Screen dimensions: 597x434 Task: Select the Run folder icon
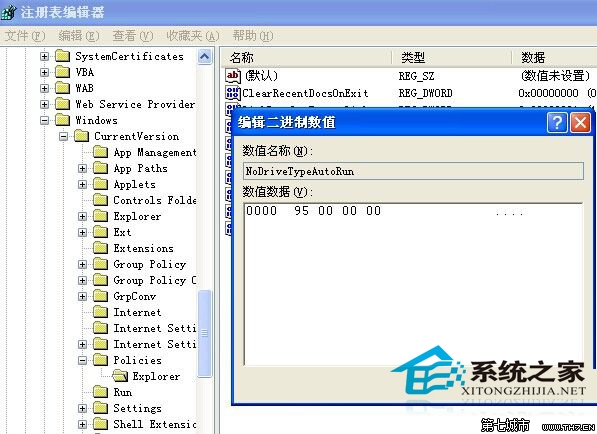point(101,392)
